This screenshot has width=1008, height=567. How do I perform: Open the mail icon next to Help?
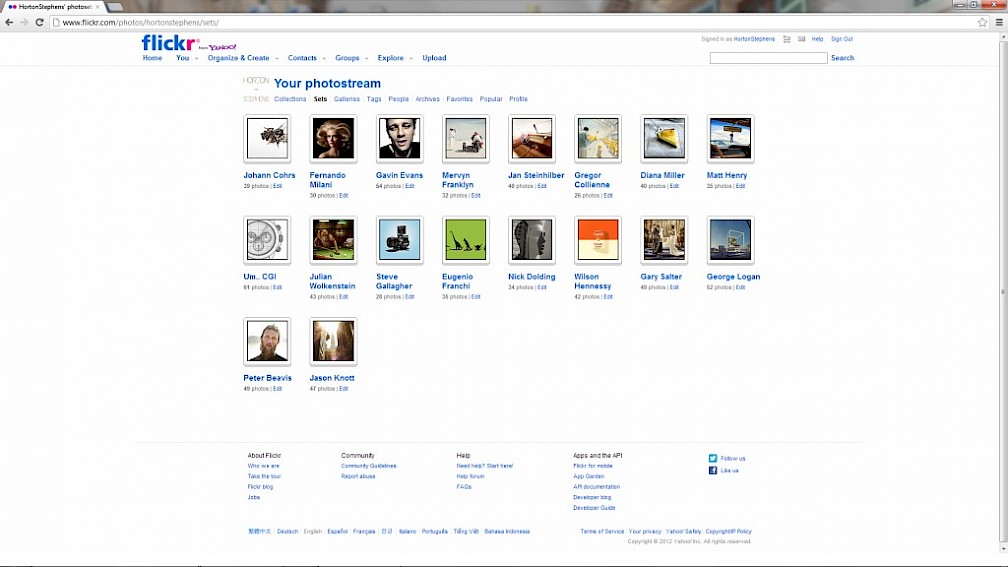point(801,39)
